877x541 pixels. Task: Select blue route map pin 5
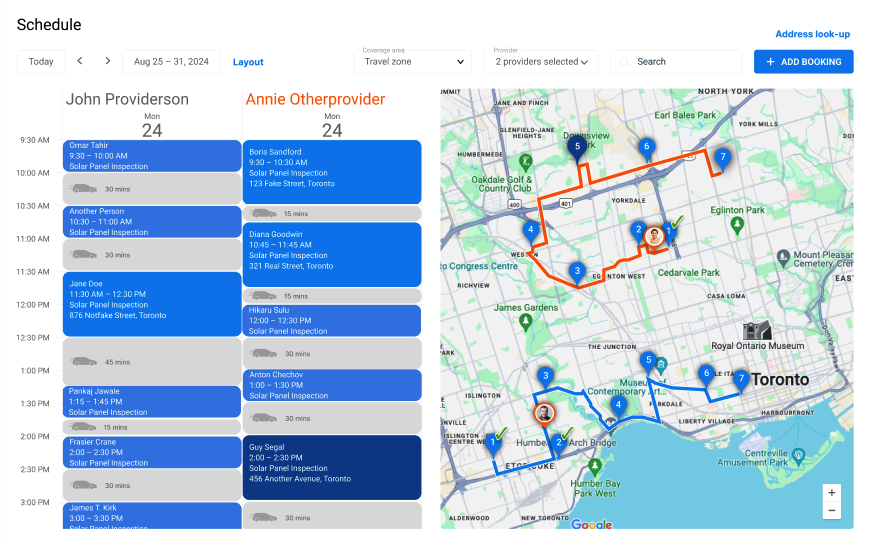[x=648, y=363]
